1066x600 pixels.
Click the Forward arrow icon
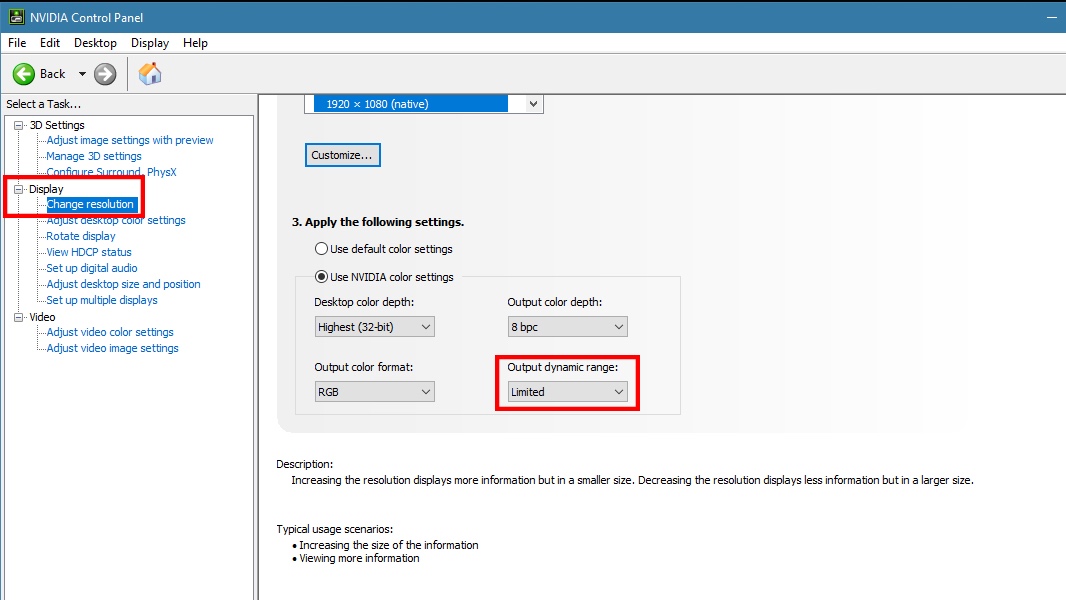click(x=105, y=74)
